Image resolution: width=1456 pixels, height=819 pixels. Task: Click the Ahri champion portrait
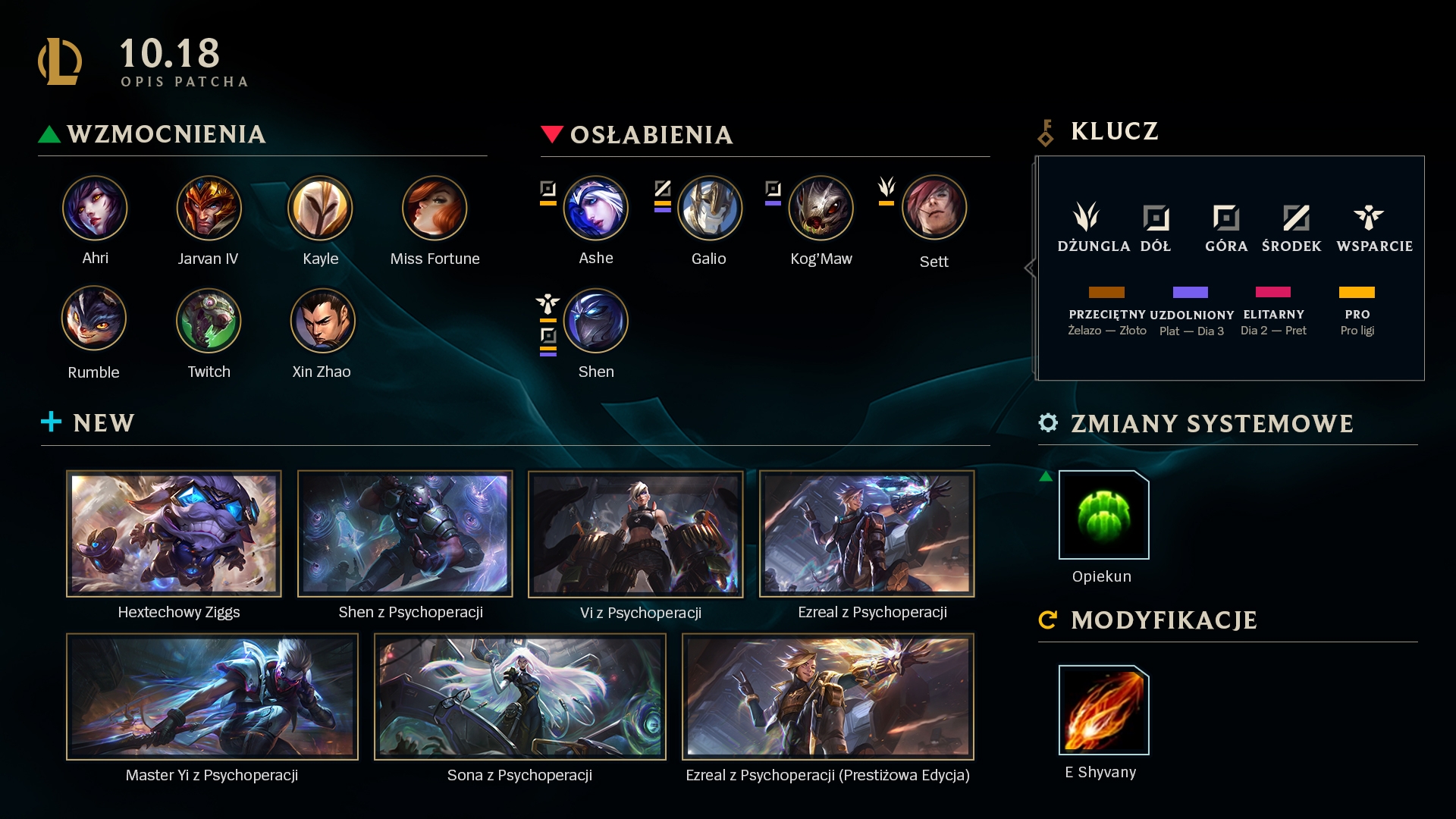(x=95, y=208)
